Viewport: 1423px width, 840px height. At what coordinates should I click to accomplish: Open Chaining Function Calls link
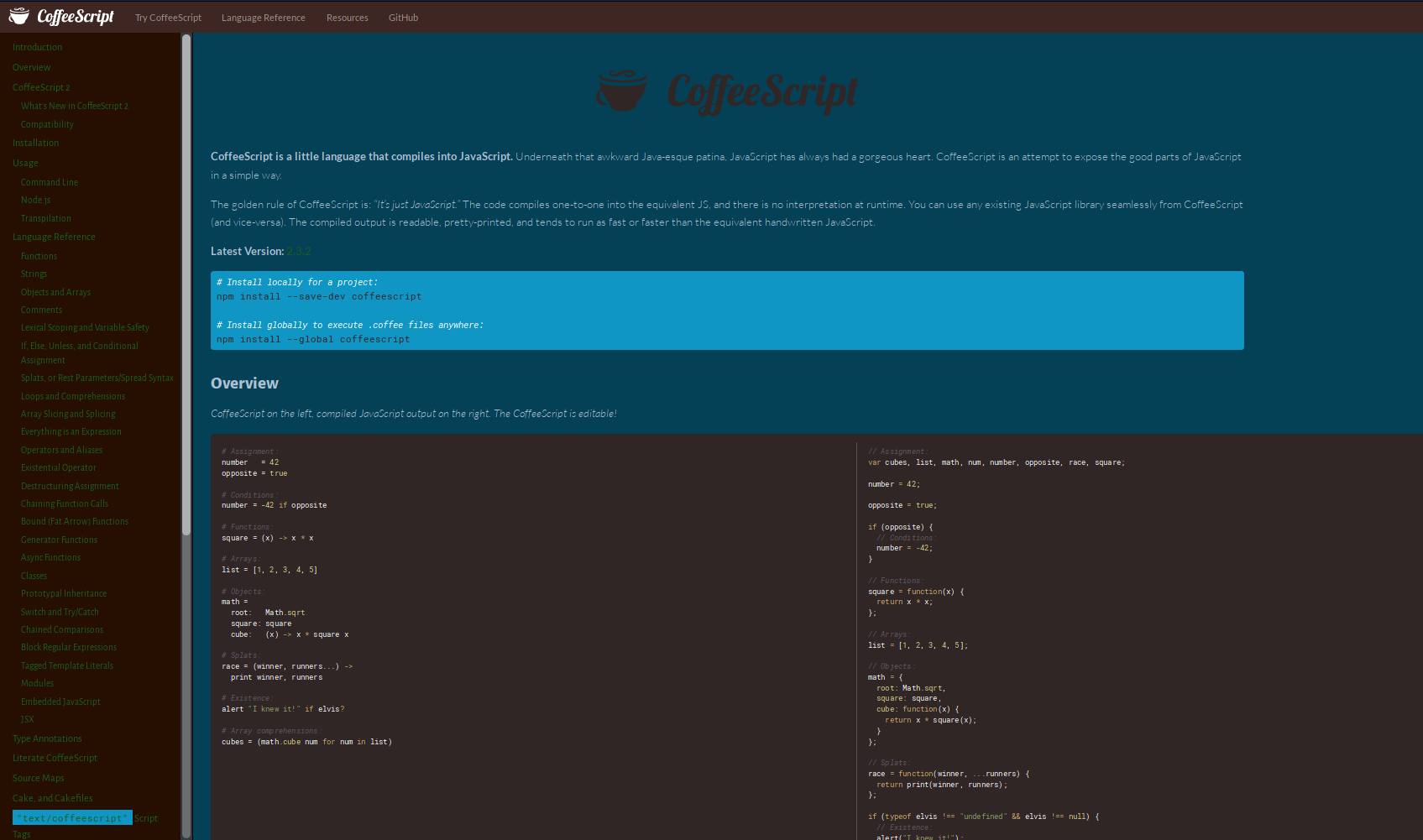coord(65,503)
